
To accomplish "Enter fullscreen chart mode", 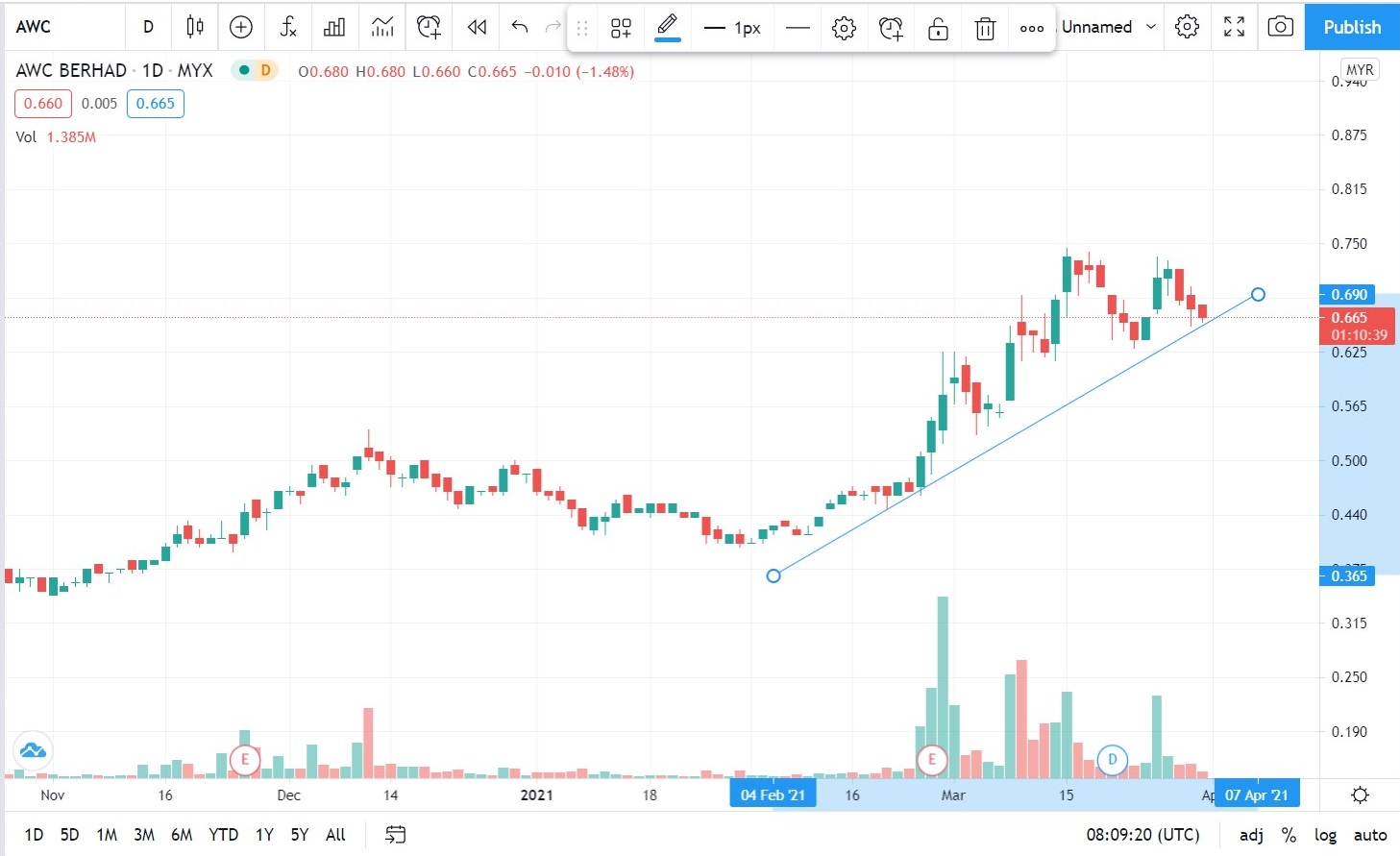I will pyautogui.click(x=1234, y=27).
